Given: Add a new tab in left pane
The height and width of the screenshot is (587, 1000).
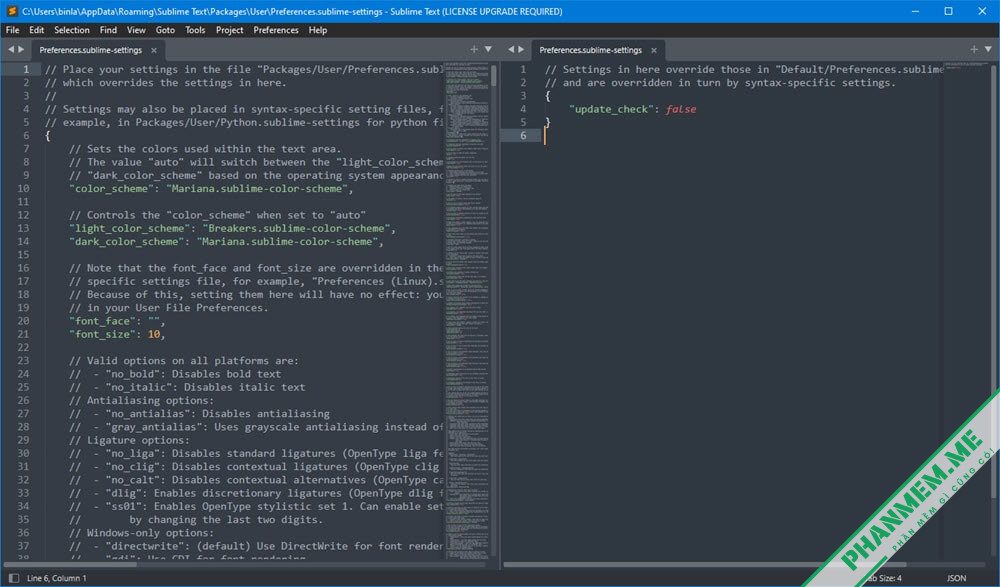Looking at the screenshot, I should (x=474, y=49).
